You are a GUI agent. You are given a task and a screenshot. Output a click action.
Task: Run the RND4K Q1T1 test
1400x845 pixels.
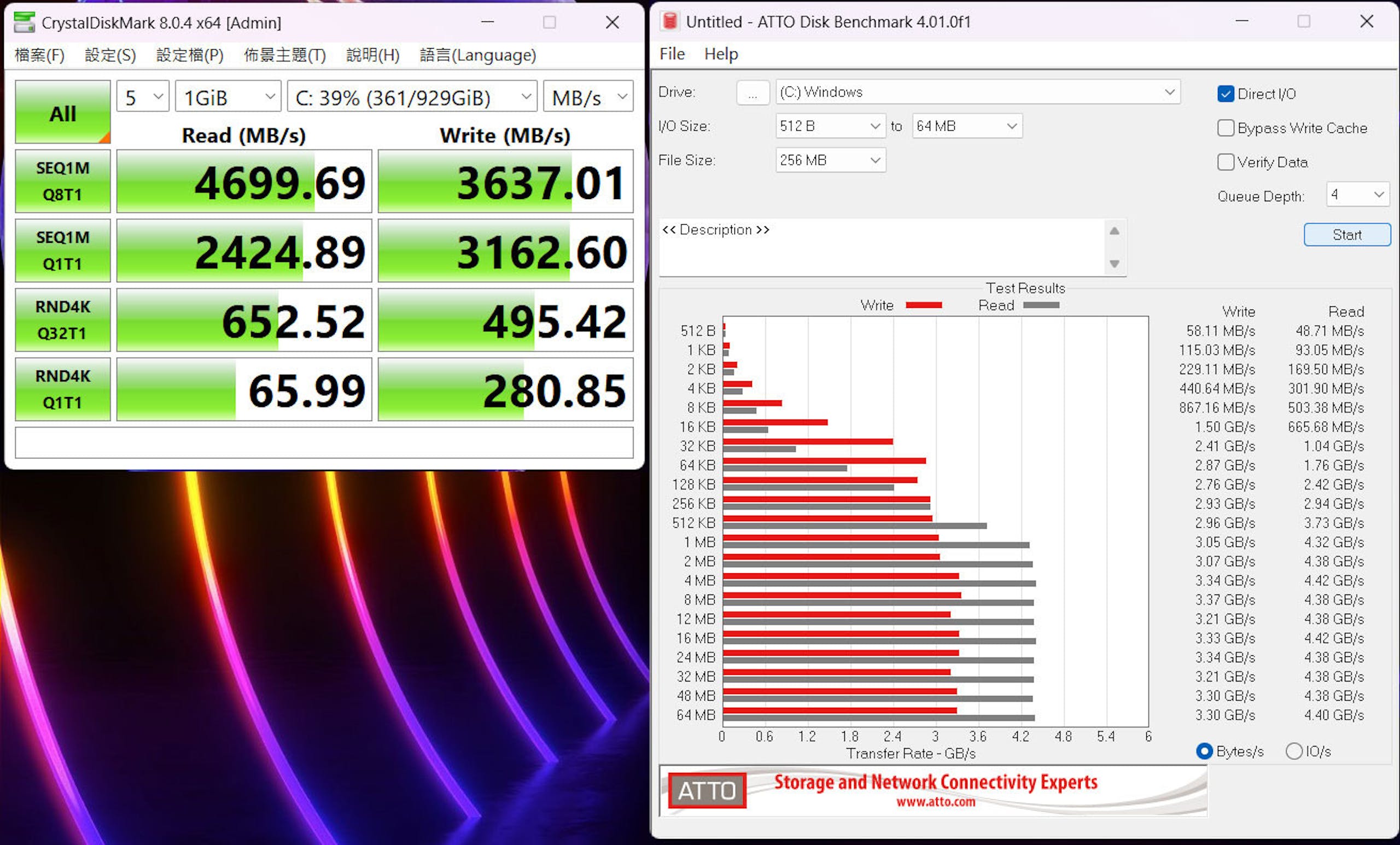[x=62, y=389]
